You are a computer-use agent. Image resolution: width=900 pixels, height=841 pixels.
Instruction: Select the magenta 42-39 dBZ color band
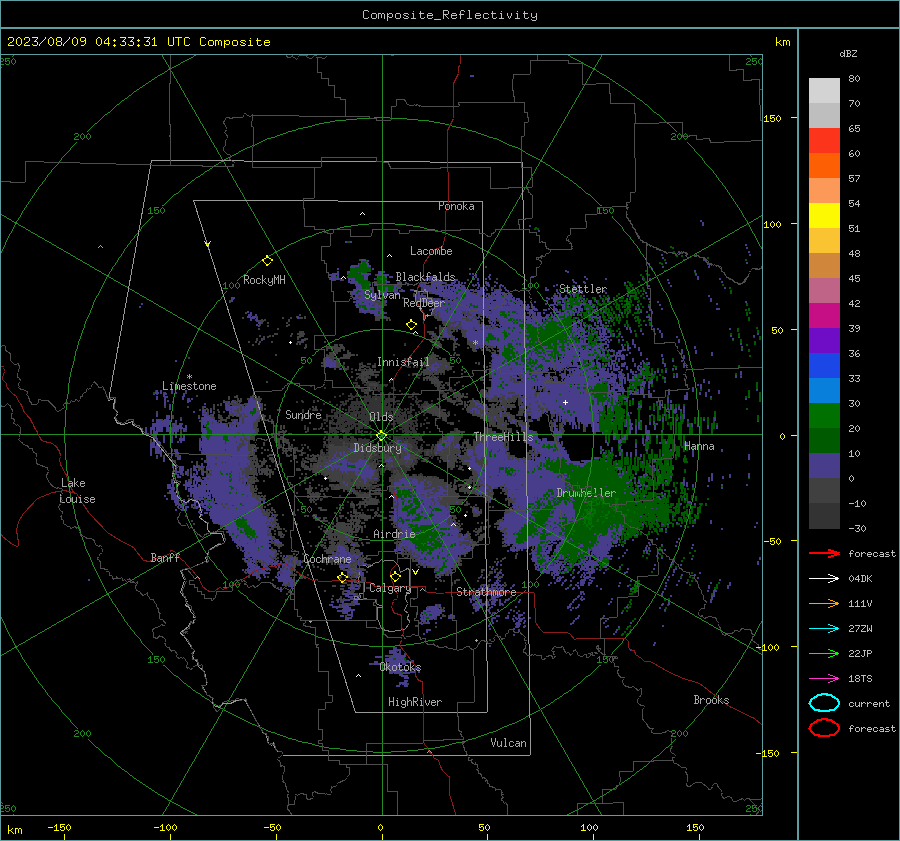[x=824, y=316]
